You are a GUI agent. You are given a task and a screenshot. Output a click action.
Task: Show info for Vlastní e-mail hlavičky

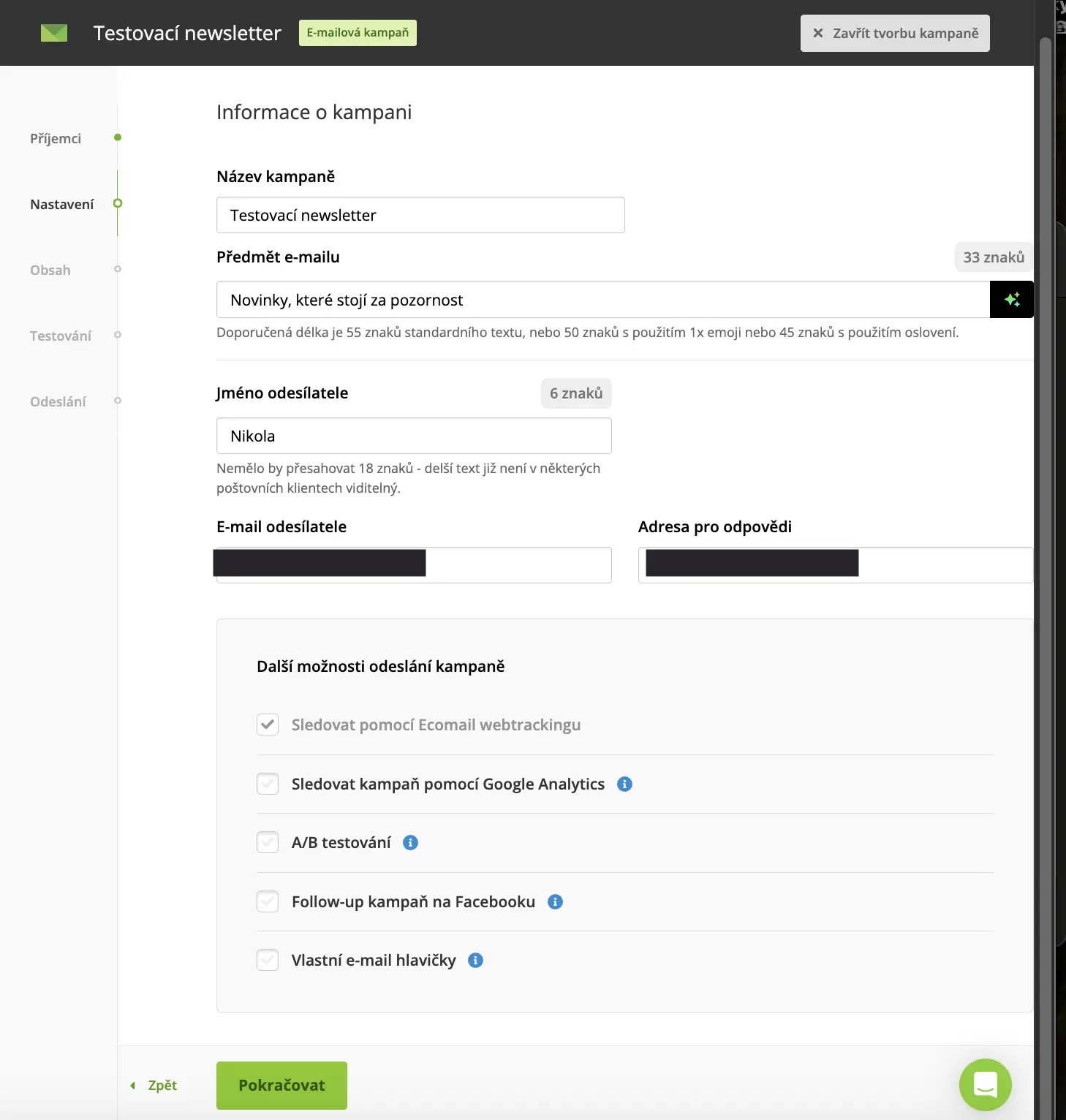(x=476, y=961)
